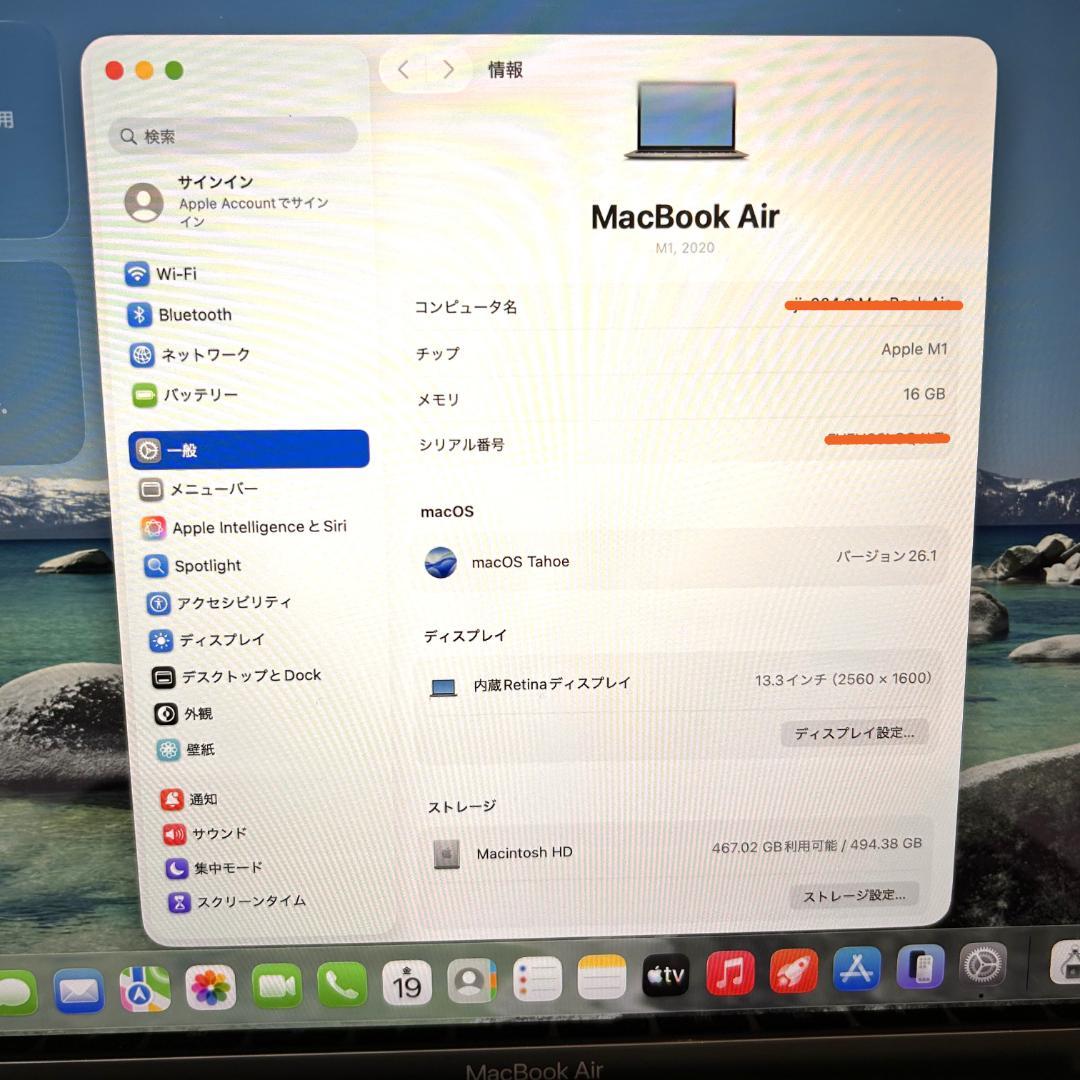Click the forward navigation chevron

[x=448, y=69]
